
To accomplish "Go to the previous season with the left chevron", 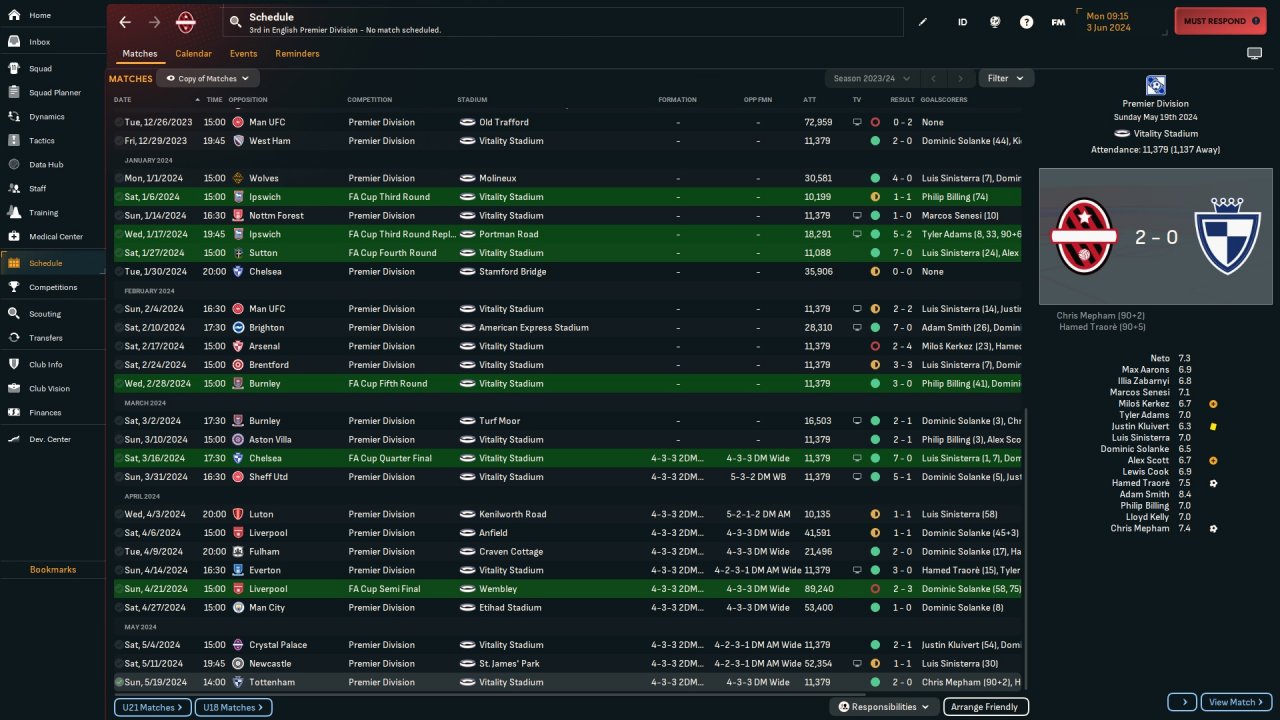I will 932,78.
